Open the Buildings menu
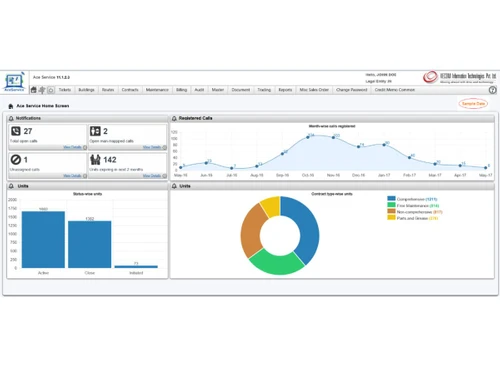The height and width of the screenshot is (375, 500). (86, 90)
